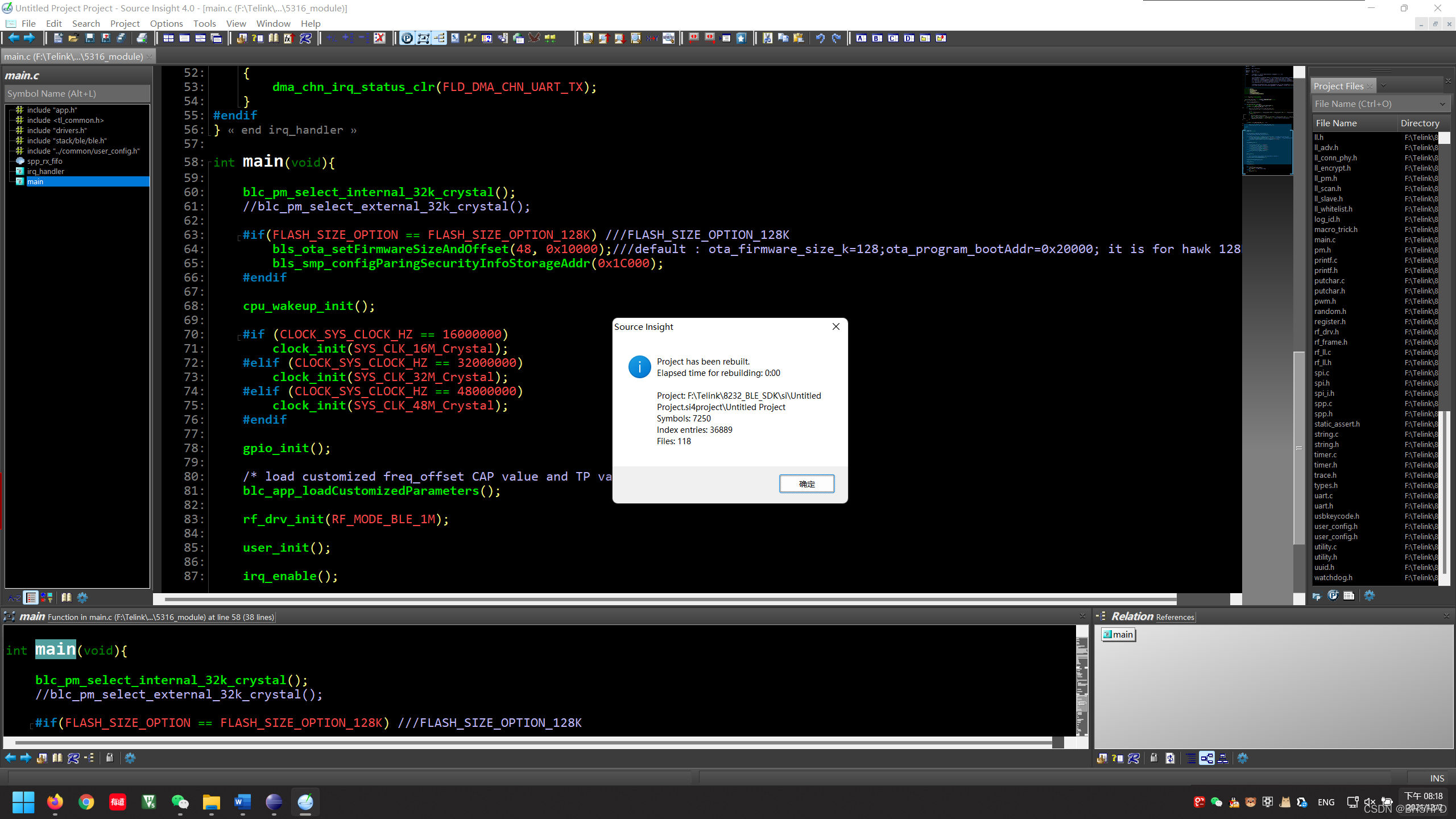Toggle Project window button in toolbar
The image size is (1456, 819).
click(407, 38)
